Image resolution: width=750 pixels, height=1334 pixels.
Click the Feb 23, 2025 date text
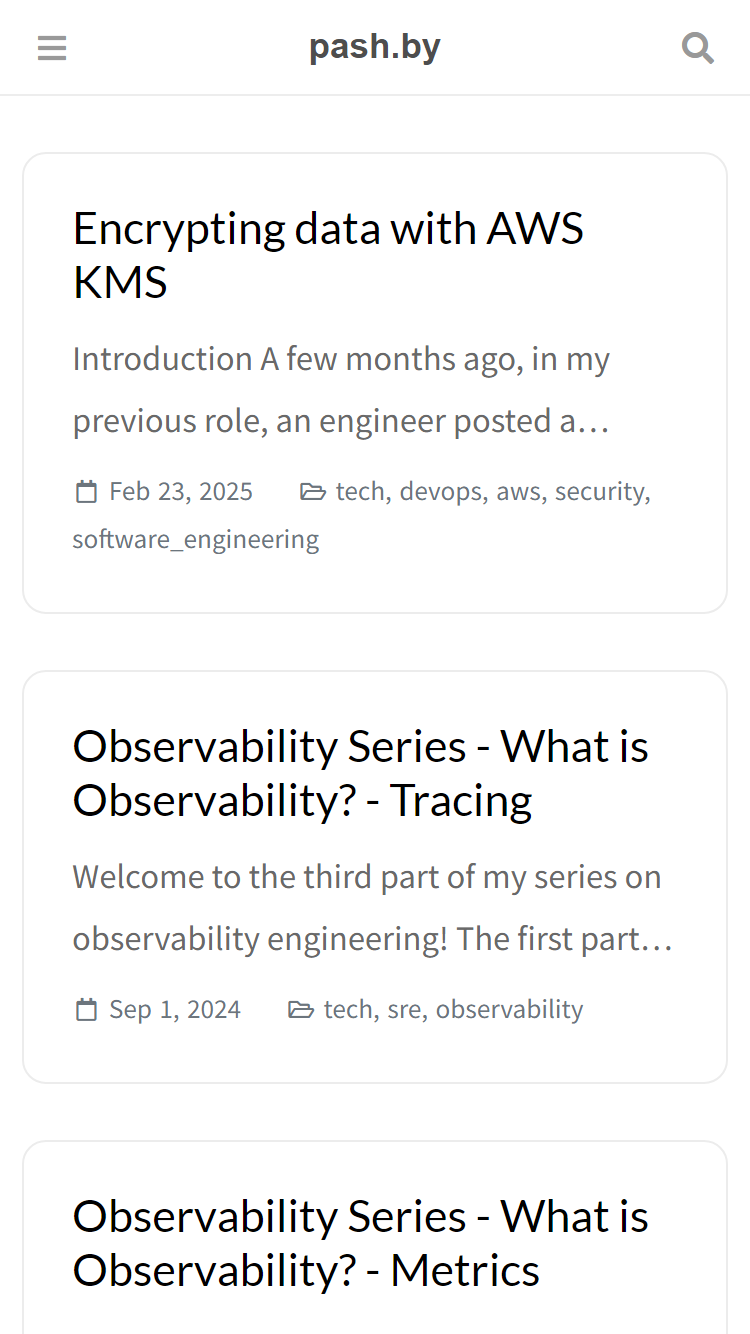point(181,491)
